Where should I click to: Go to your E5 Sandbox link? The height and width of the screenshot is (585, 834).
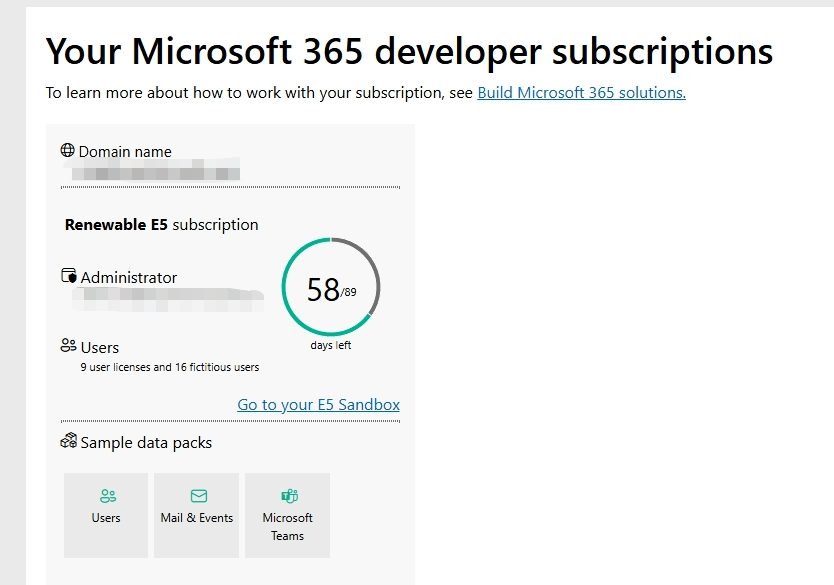point(318,405)
